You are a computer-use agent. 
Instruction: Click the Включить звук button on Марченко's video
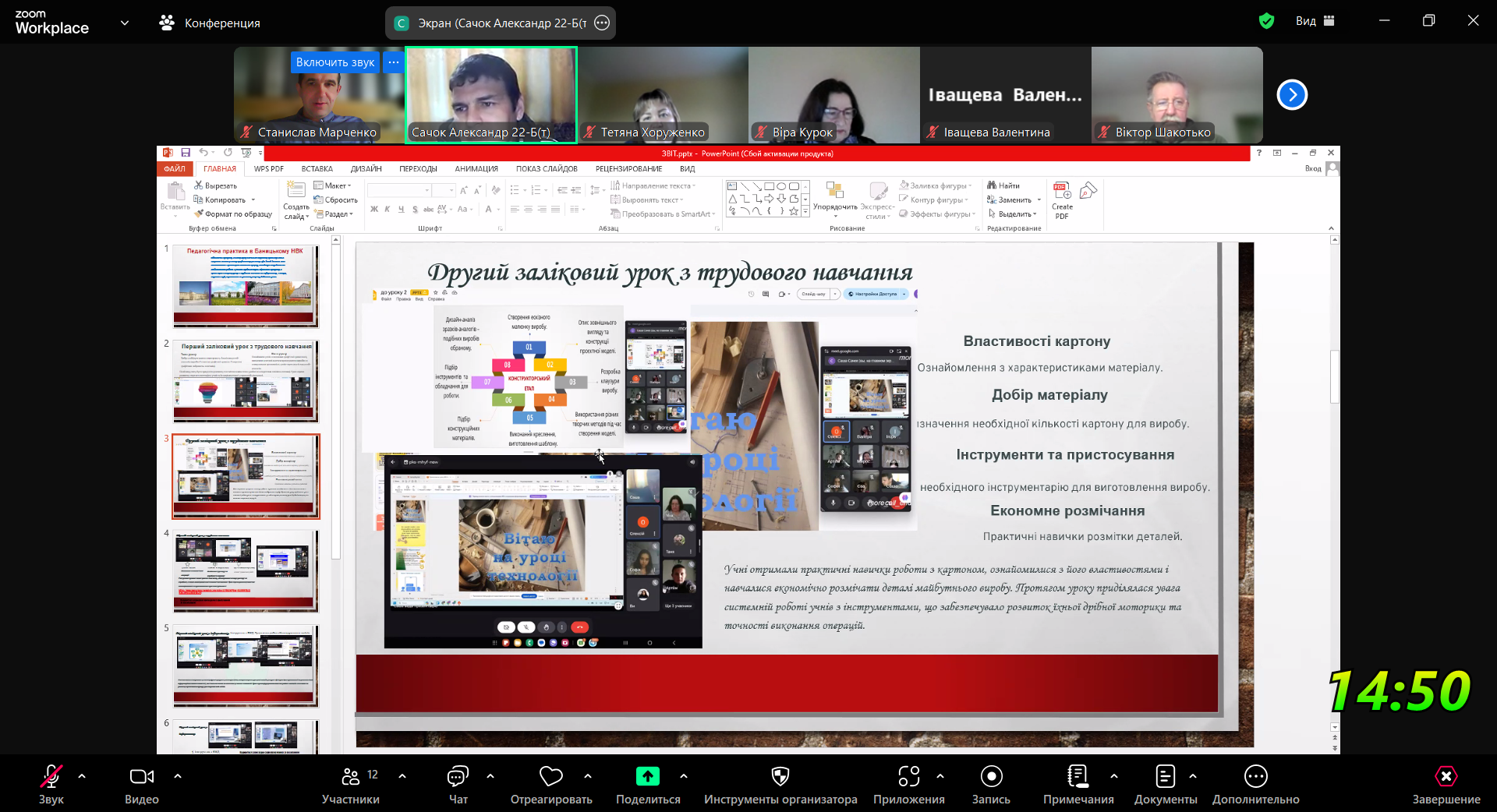335,62
